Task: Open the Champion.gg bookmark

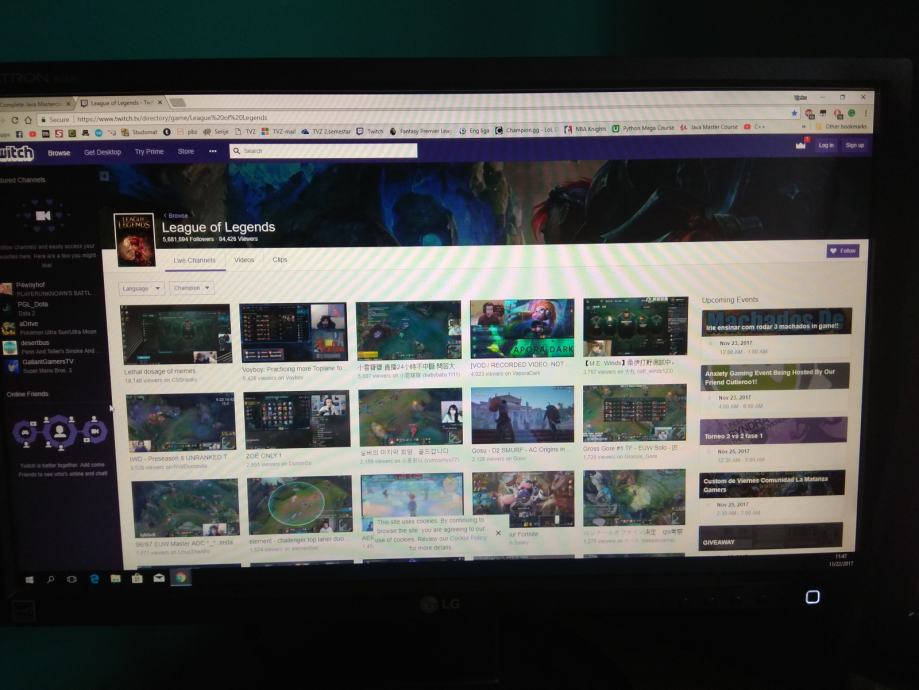Action: (x=525, y=130)
